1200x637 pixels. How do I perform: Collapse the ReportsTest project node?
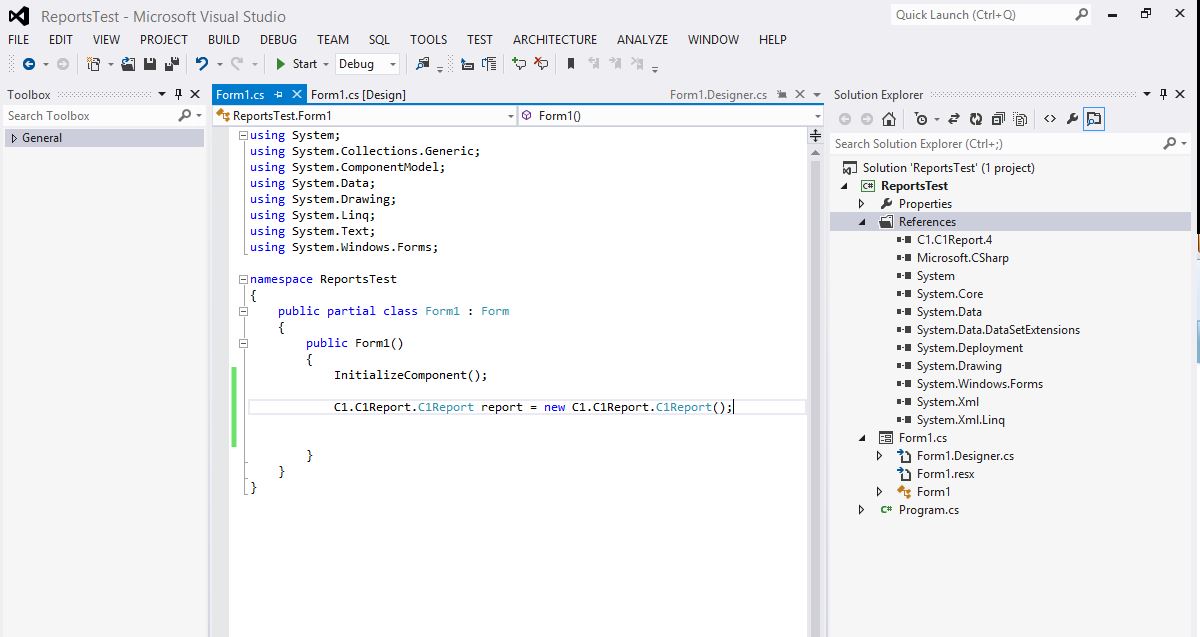(x=844, y=186)
